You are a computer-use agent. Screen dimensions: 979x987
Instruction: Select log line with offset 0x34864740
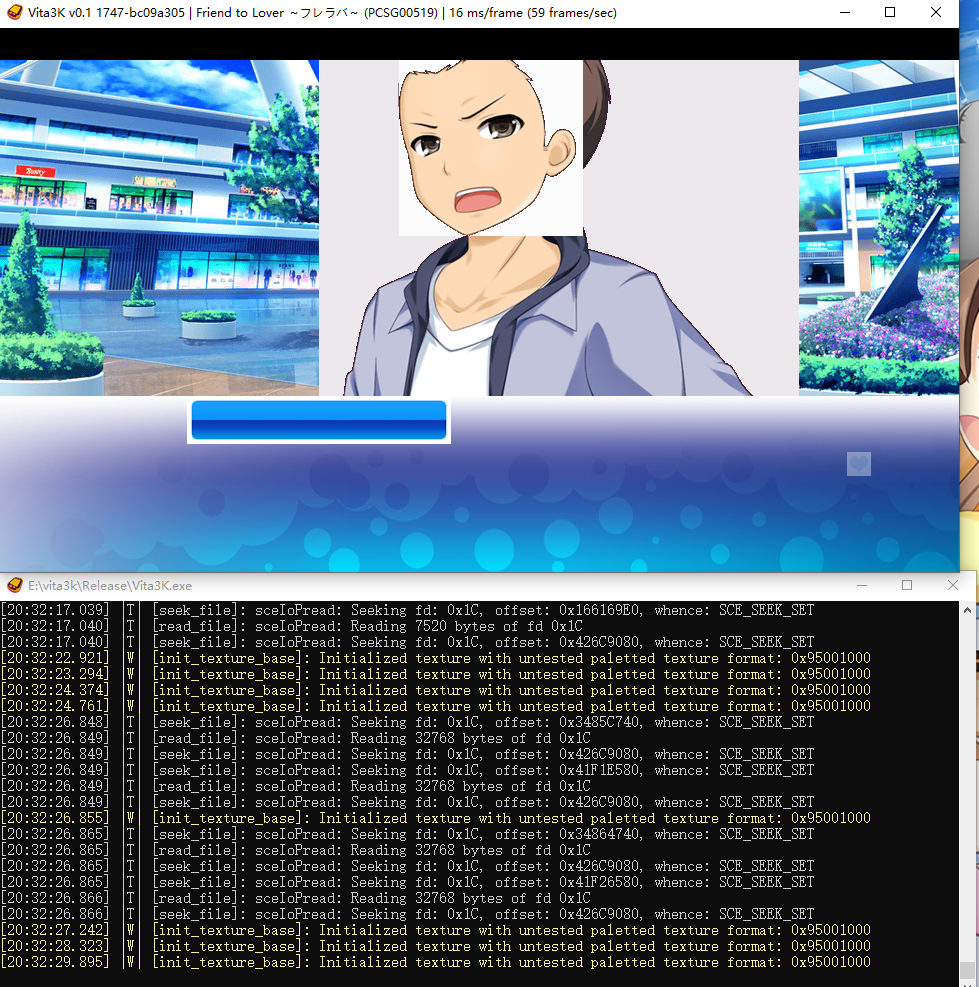(407, 834)
